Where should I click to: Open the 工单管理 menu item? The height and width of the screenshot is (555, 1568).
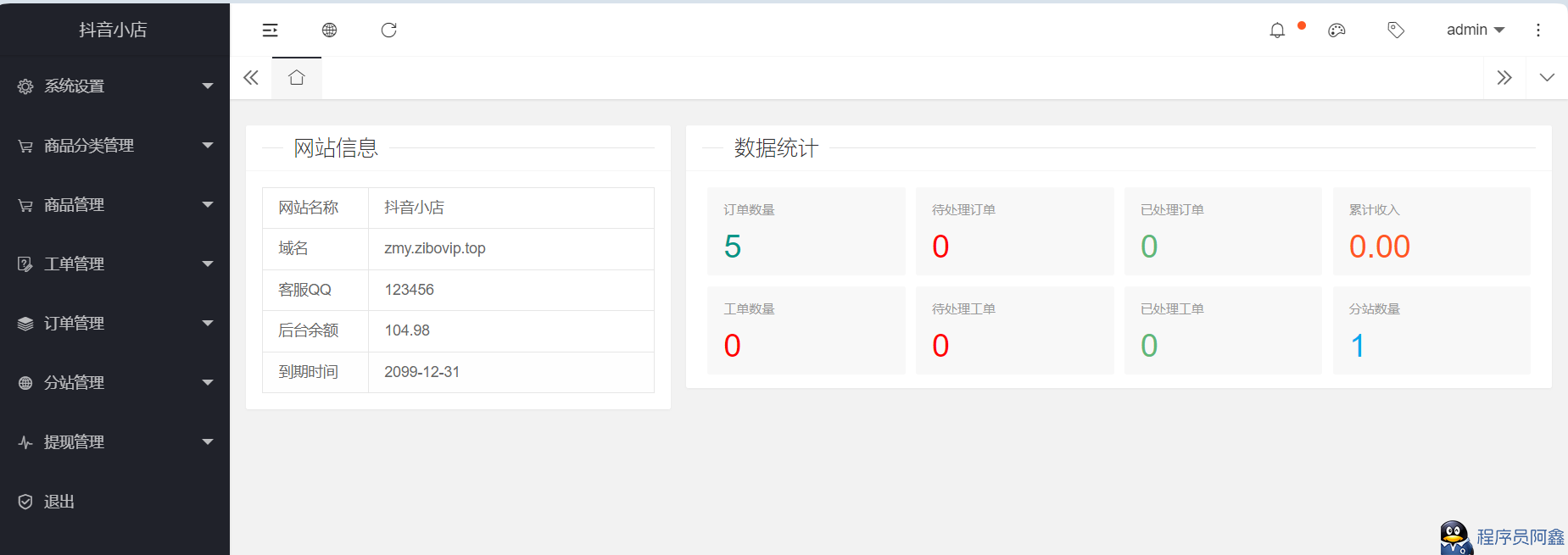114,264
